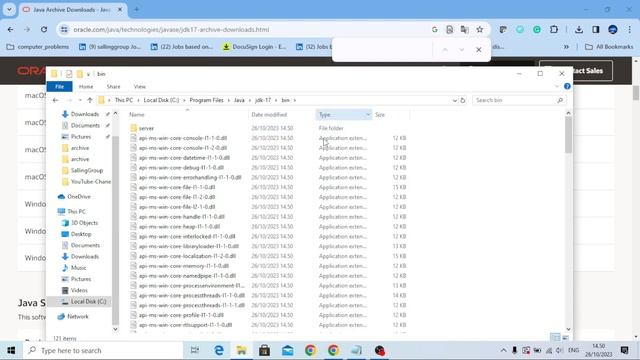Open Task View on taskbar
The height and width of the screenshot is (360, 640).
(x=195, y=350)
